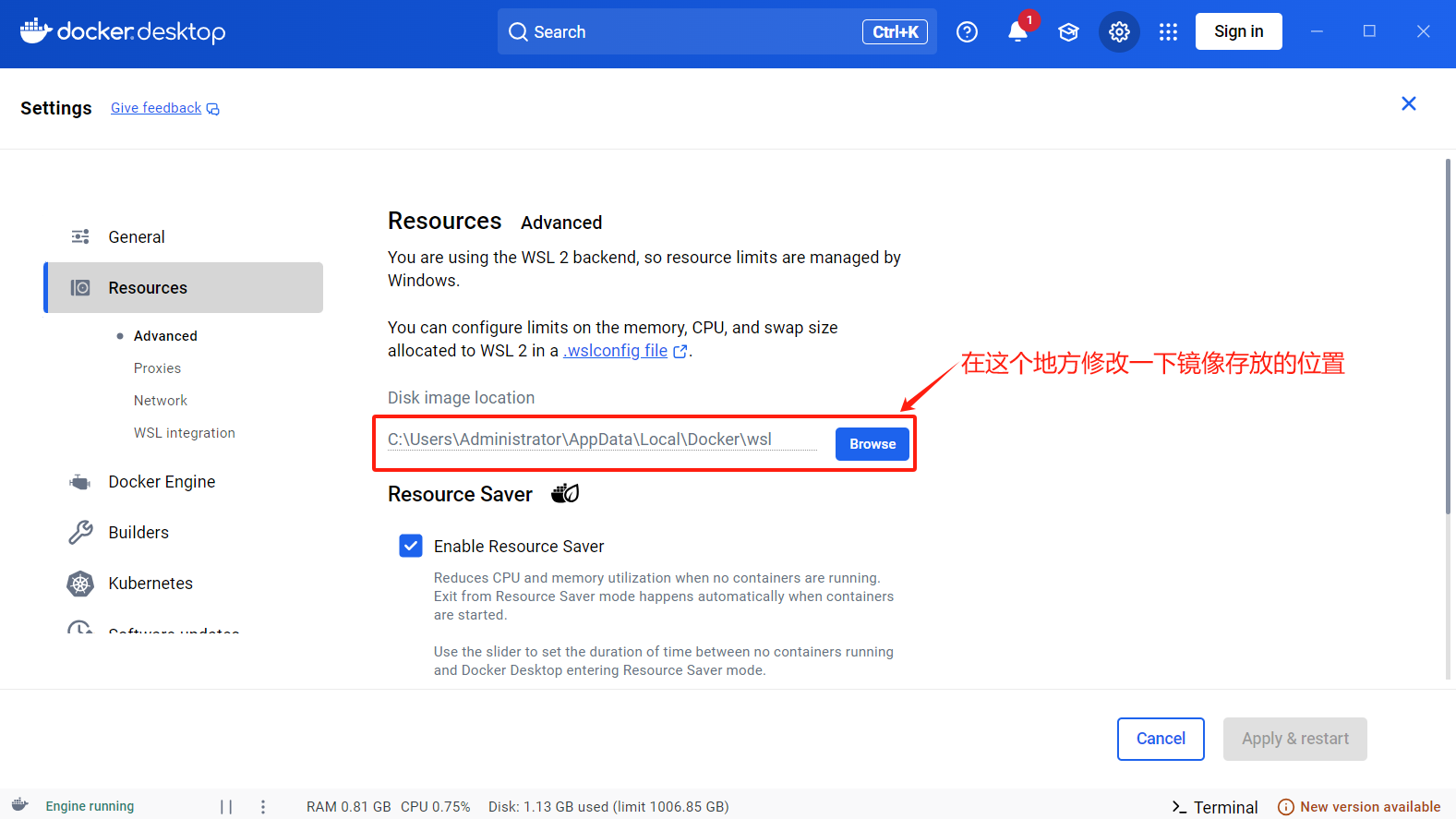This screenshot has width=1456, height=819.
Task: Click the Kubernetes wheel icon
Action: (x=80, y=584)
